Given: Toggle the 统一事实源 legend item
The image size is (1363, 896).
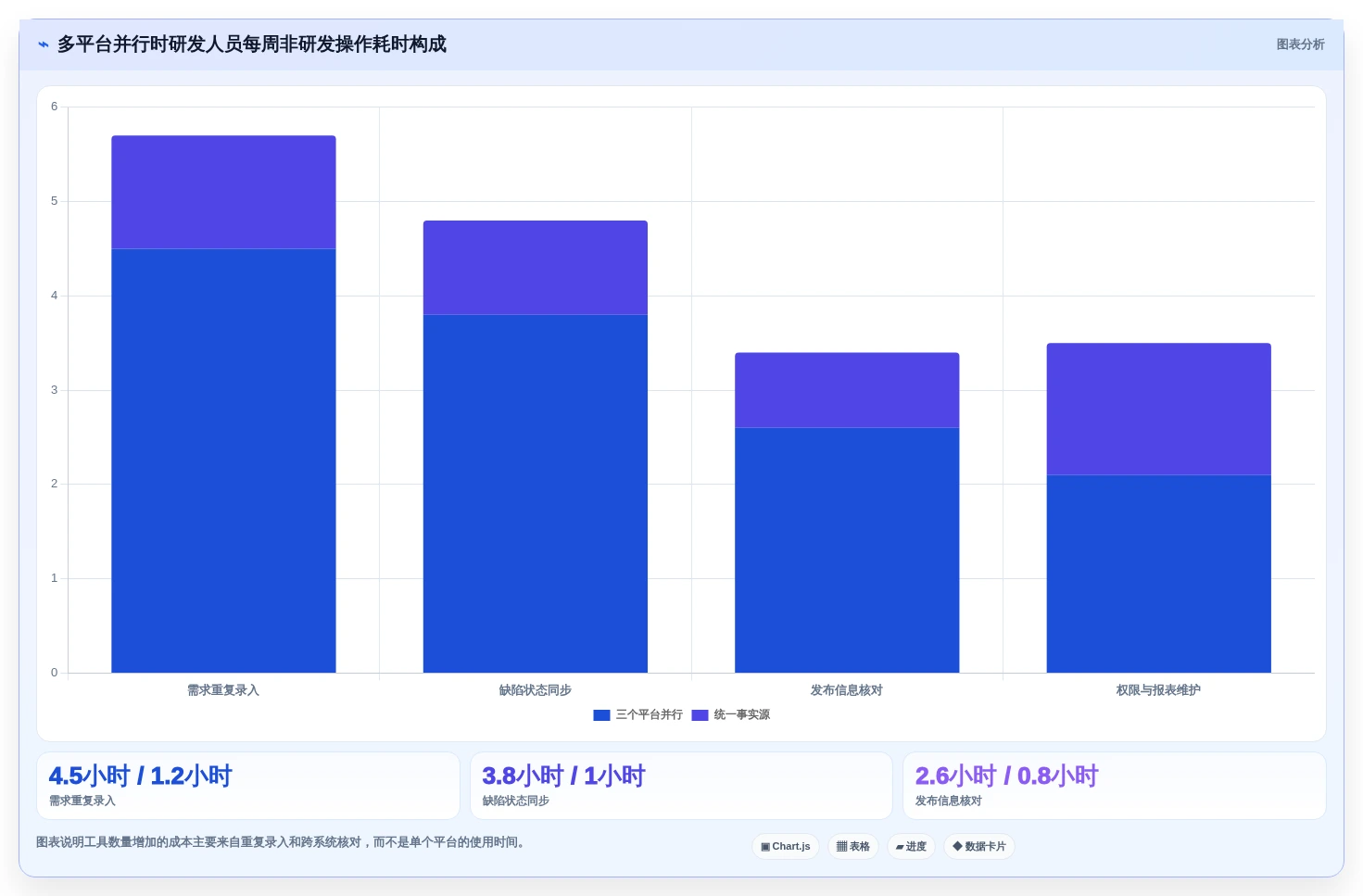Looking at the screenshot, I should click(731, 714).
